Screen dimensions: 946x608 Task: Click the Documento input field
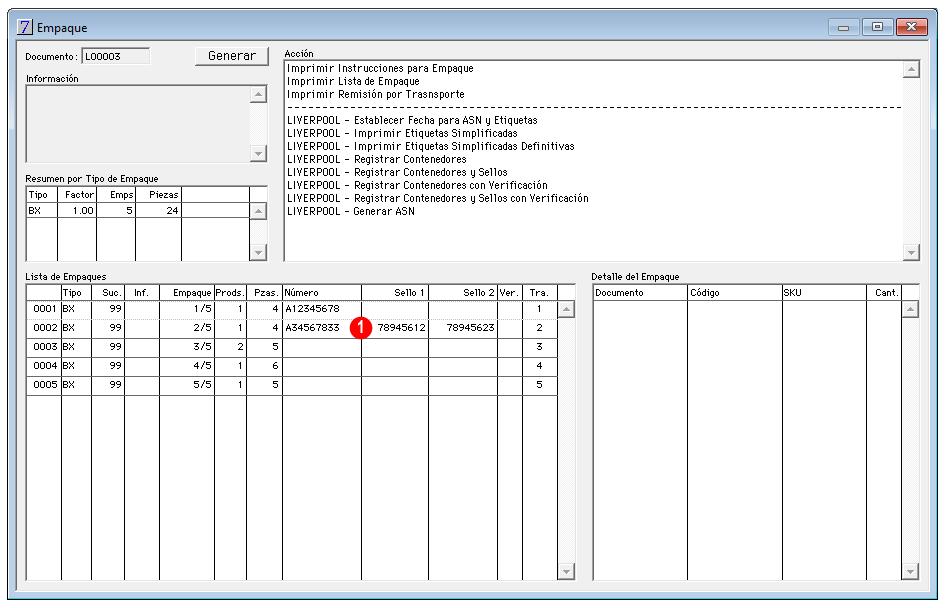tap(116, 57)
